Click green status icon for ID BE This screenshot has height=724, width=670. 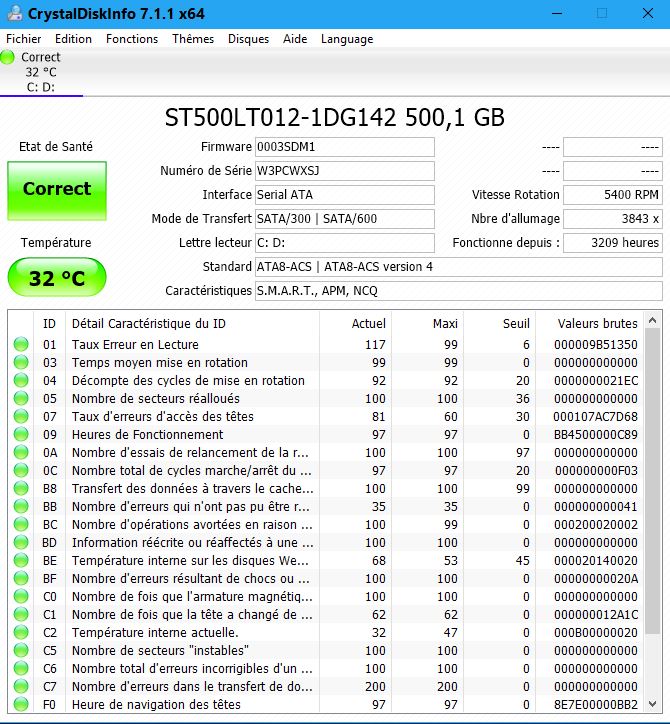(21, 561)
